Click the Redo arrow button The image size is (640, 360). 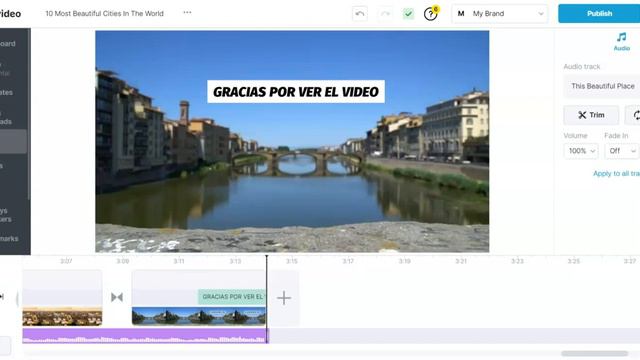(385, 13)
